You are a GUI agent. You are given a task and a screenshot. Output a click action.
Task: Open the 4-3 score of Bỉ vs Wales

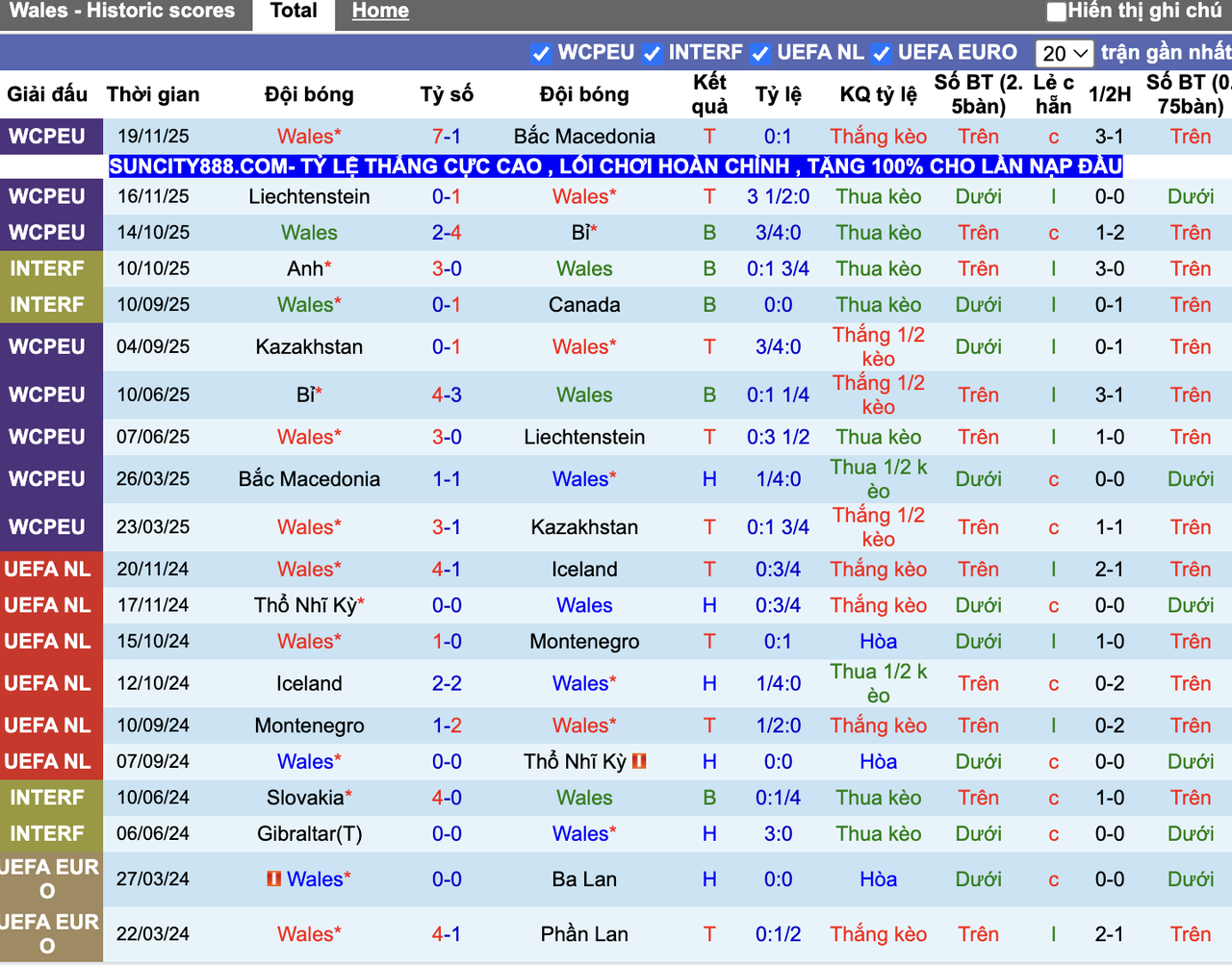coord(447,394)
